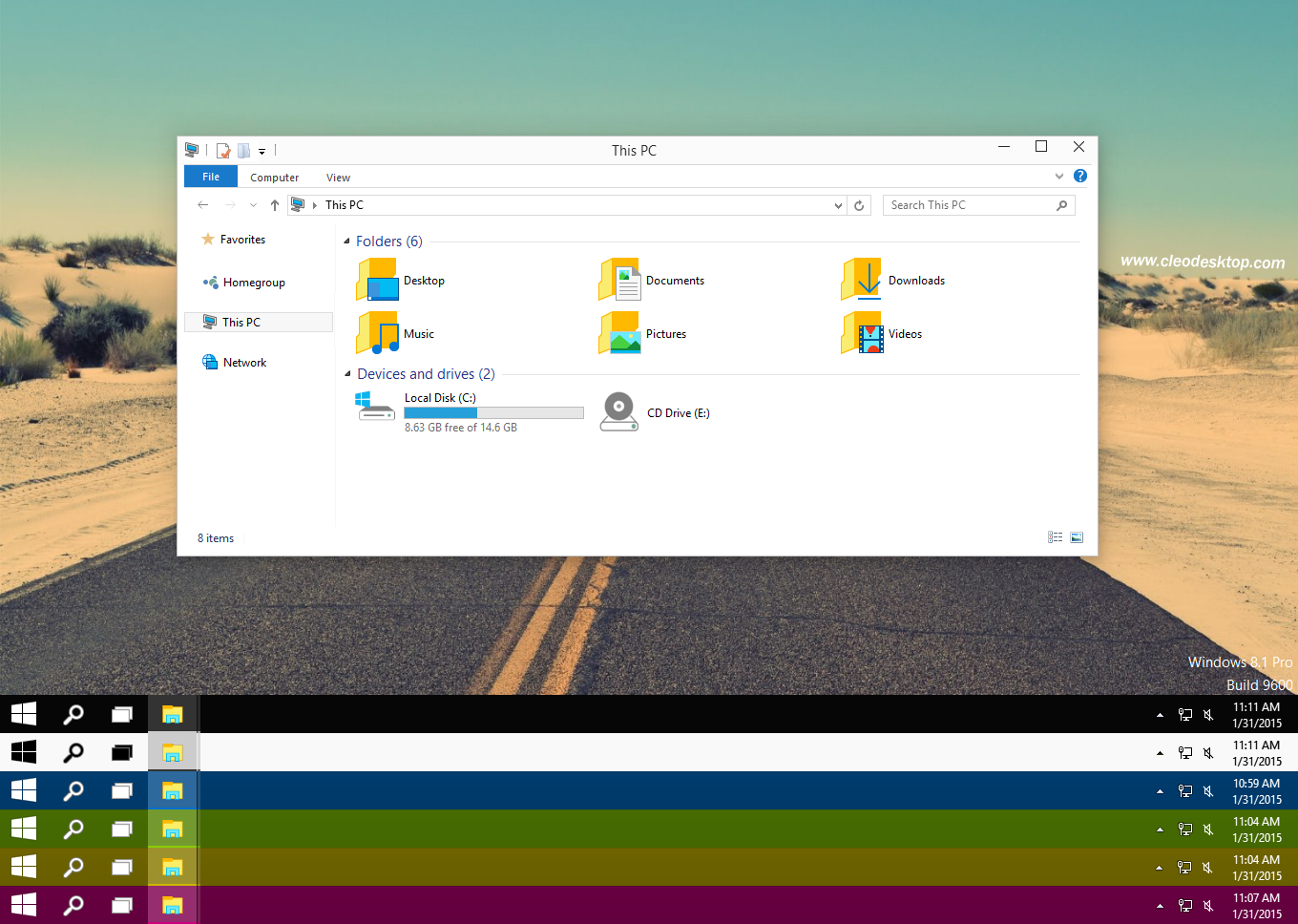
Task: Switch to Details view from the status bar
Action: [x=1055, y=536]
